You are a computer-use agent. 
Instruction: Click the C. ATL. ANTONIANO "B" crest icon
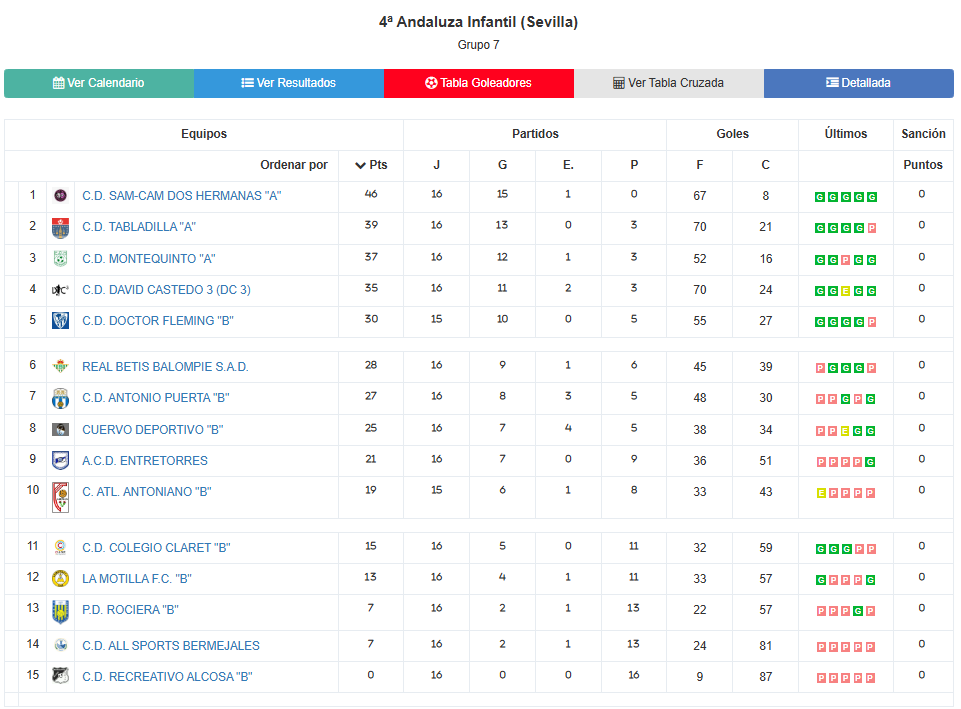(60, 498)
